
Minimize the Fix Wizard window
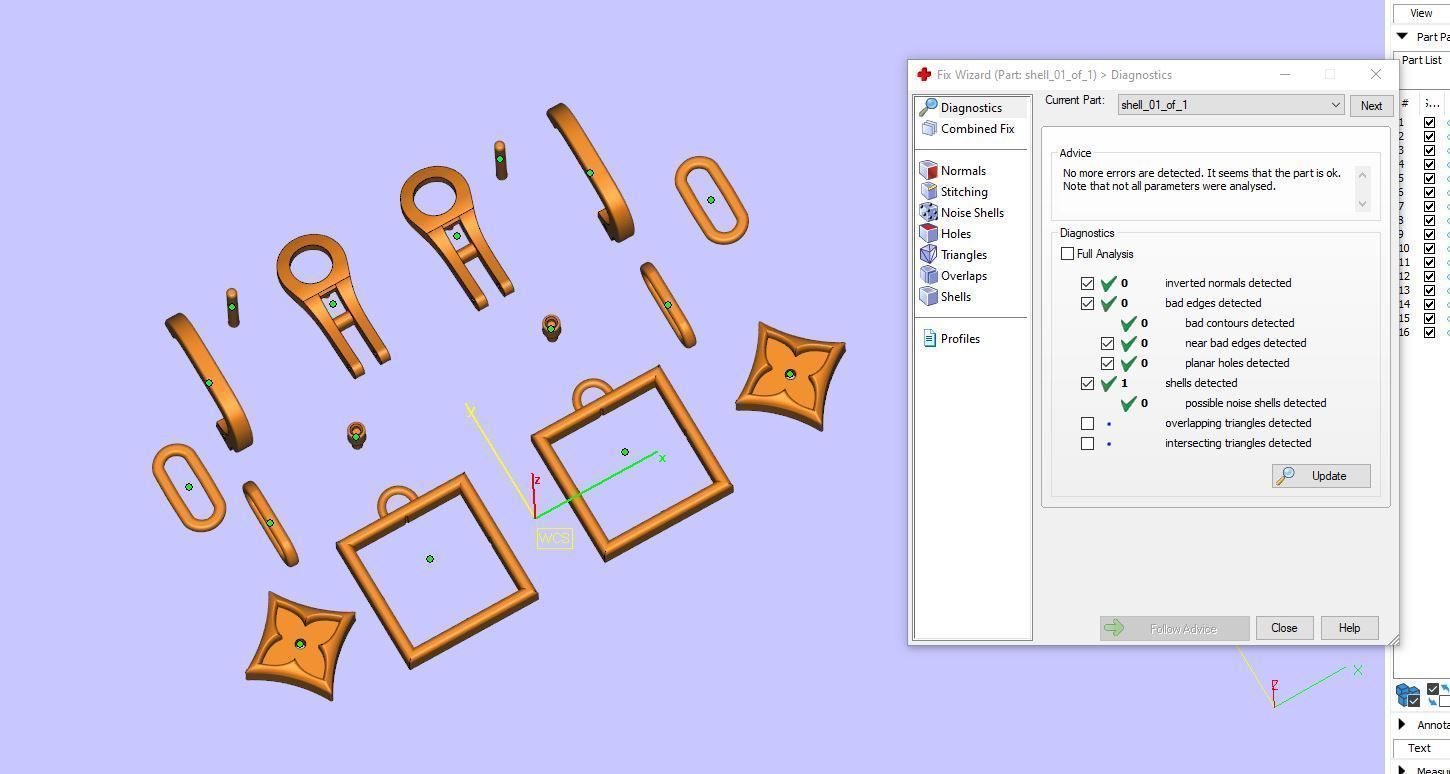pos(1285,75)
